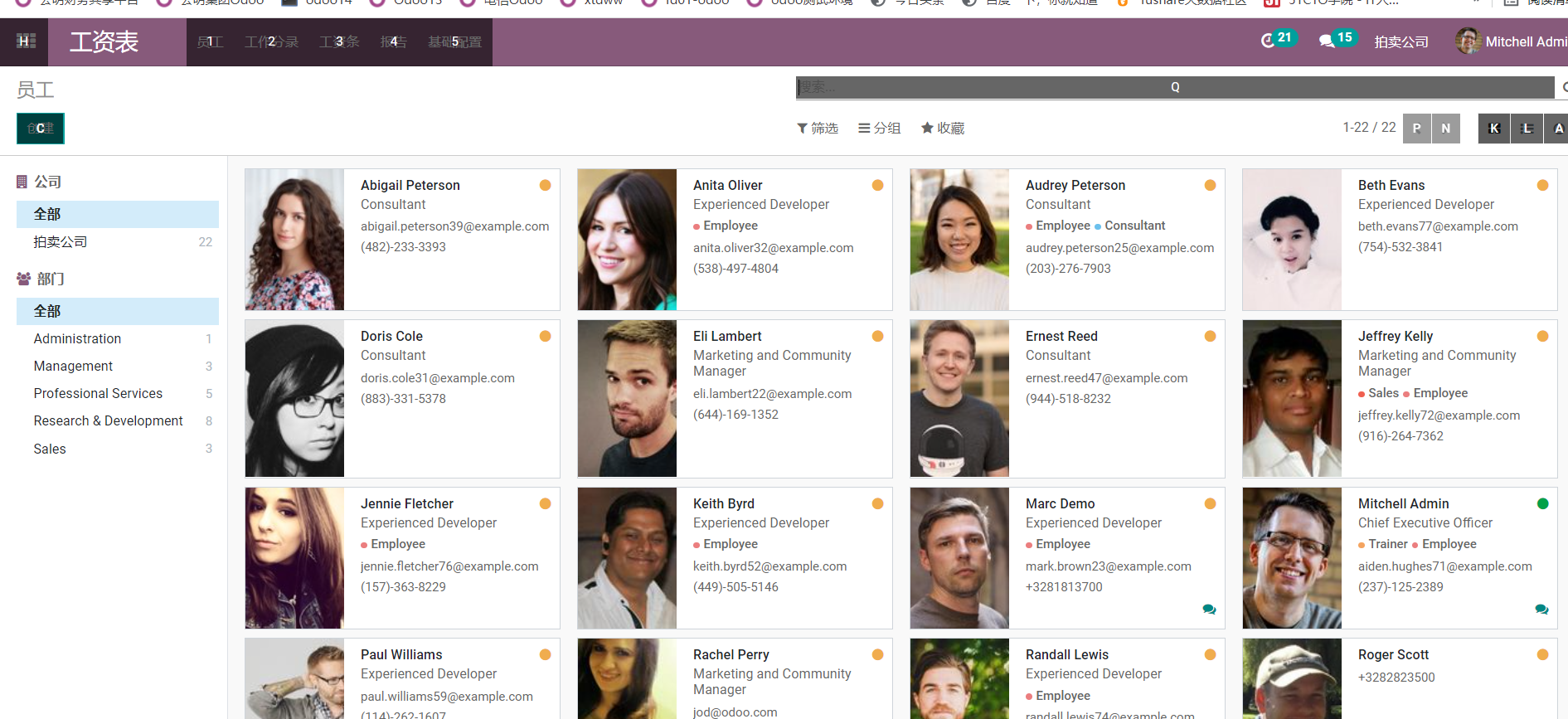Open the 工作分录 menu

coord(271,41)
